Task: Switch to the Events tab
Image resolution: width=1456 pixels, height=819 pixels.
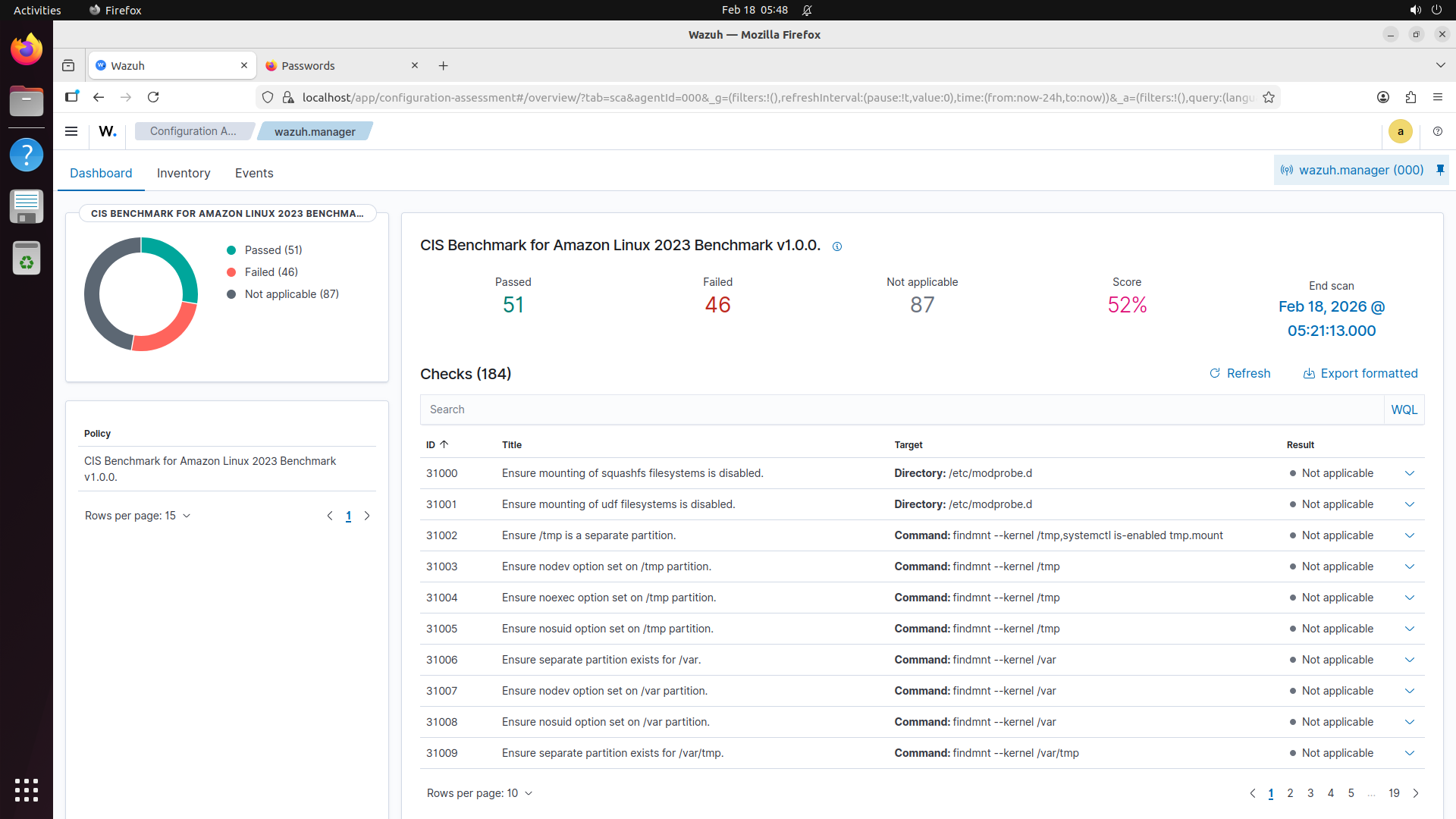Action: pyautogui.click(x=254, y=173)
